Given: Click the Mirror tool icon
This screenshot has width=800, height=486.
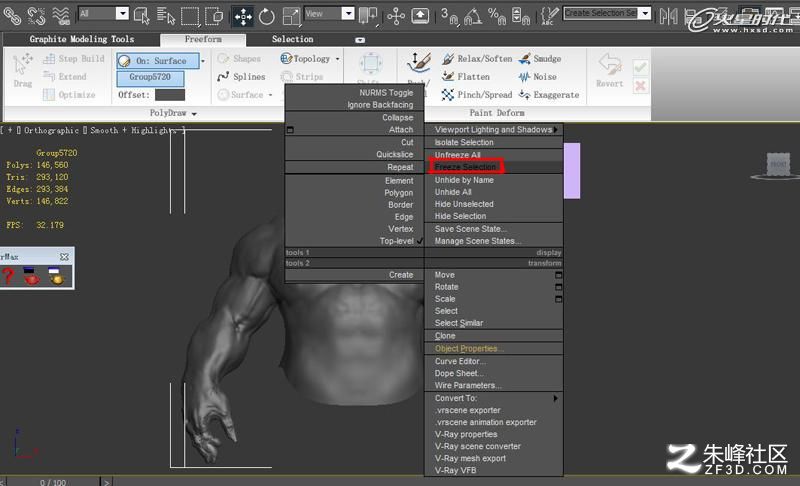Looking at the screenshot, I should point(668,16).
